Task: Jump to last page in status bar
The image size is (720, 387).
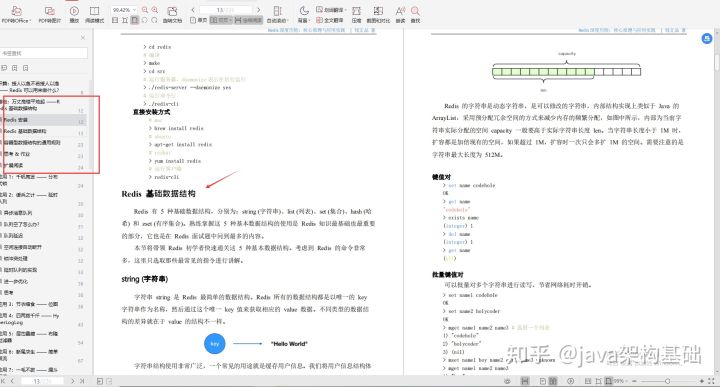Action: pos(82,381)
